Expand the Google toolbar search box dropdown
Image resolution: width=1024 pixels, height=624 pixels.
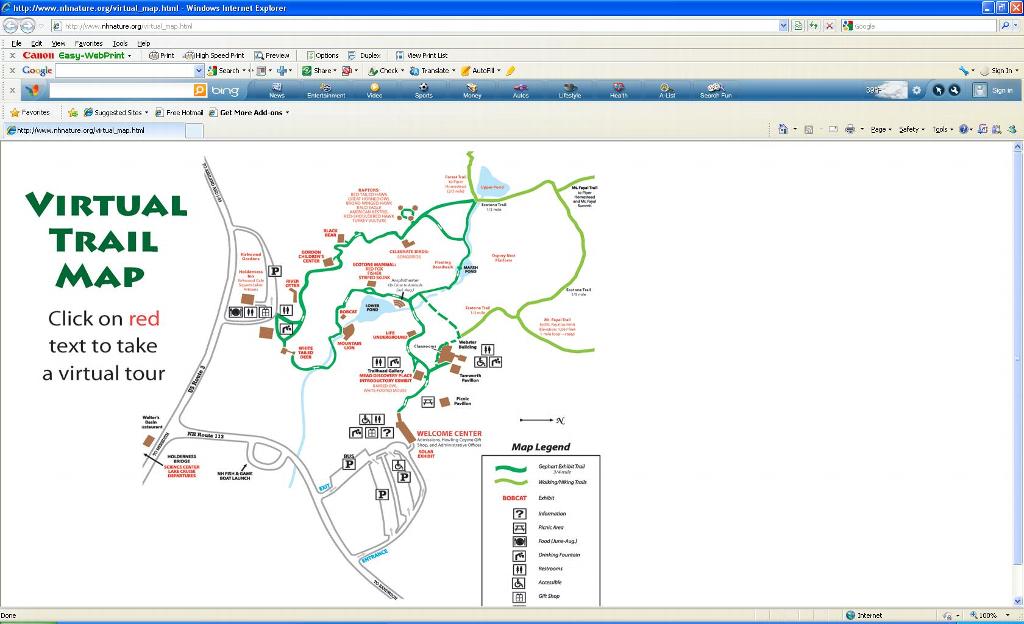198,71
